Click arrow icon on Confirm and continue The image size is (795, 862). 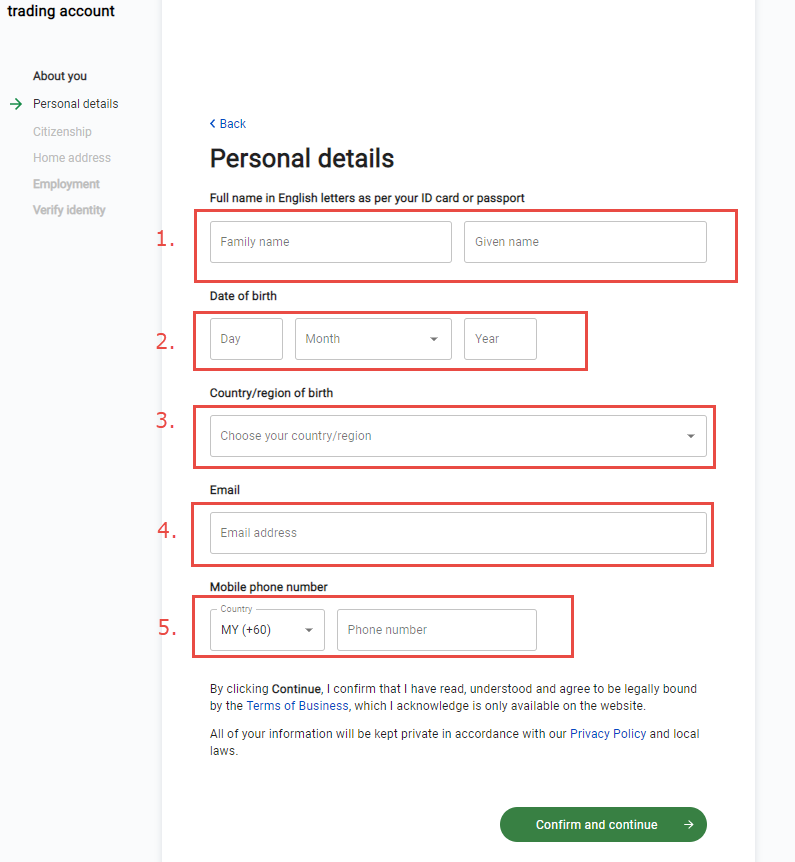(x=688, y=825)
